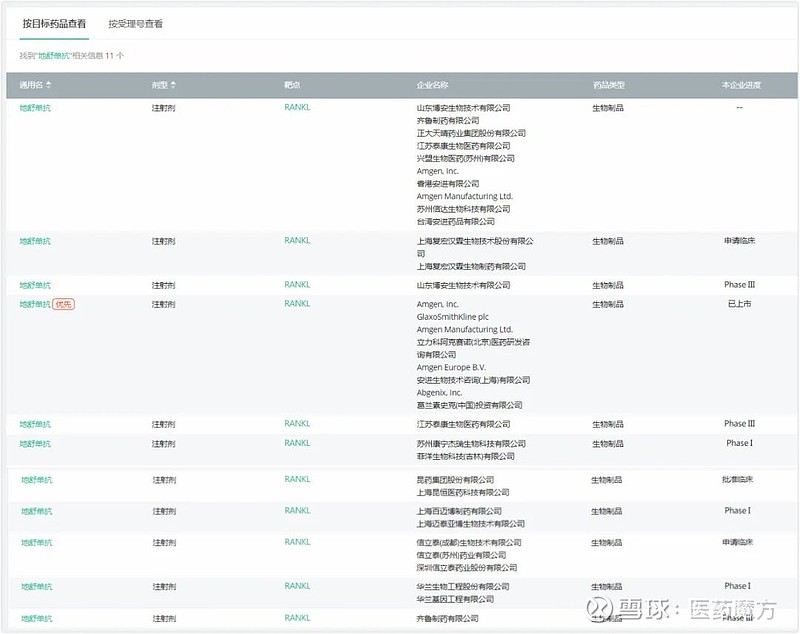
Task: Sort by 剂型 column arrow icon
Action: coord(173,85)
